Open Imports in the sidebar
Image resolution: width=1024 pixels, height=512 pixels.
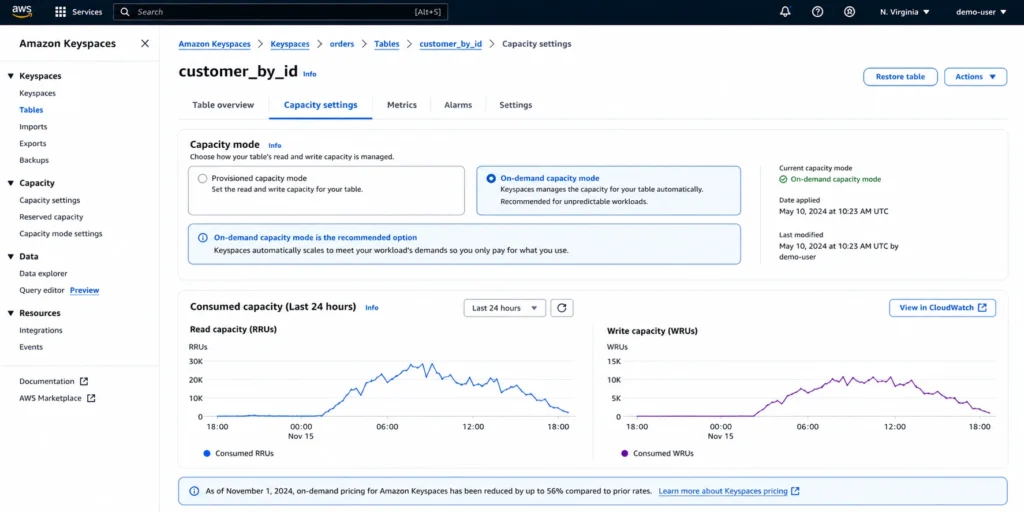coord(33,127)
